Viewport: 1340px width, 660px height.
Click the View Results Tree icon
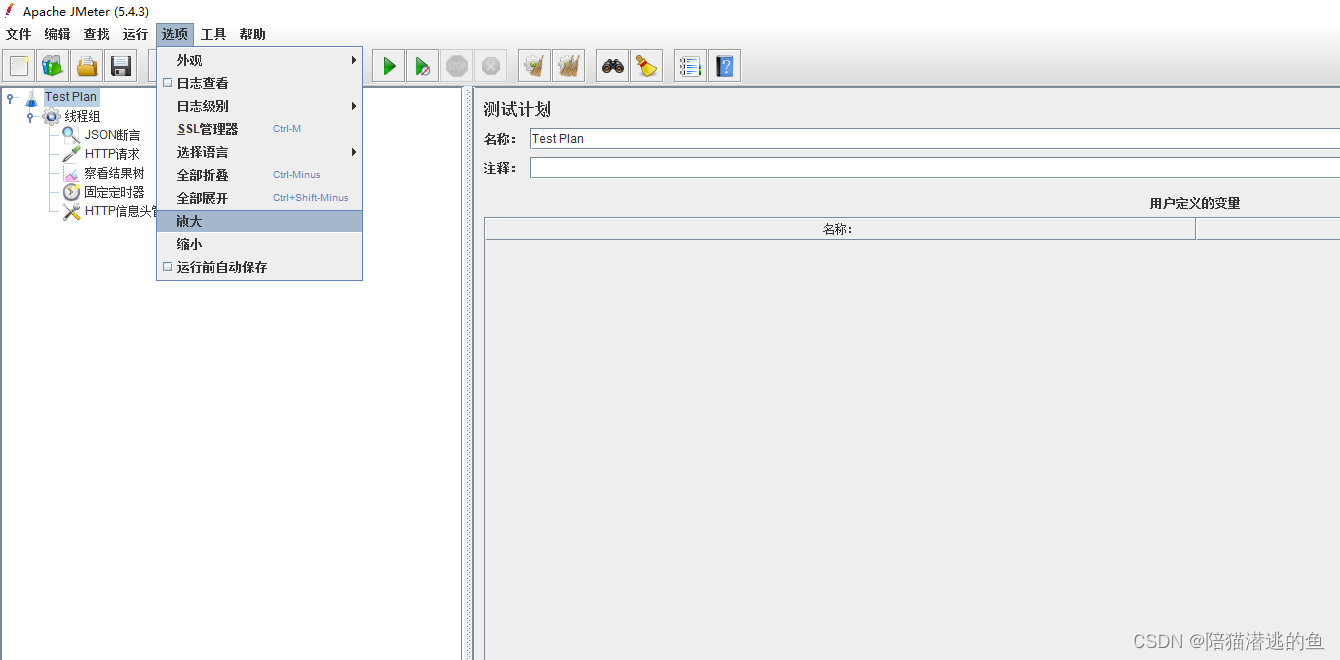click(x=71, y=173)
